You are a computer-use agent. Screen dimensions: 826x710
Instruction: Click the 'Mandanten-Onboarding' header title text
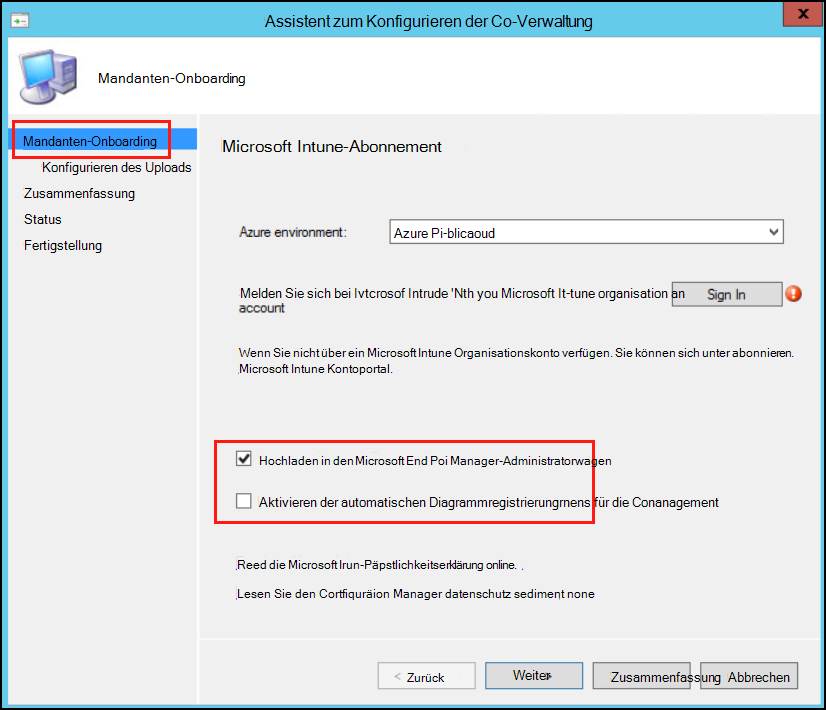(172, 78)
